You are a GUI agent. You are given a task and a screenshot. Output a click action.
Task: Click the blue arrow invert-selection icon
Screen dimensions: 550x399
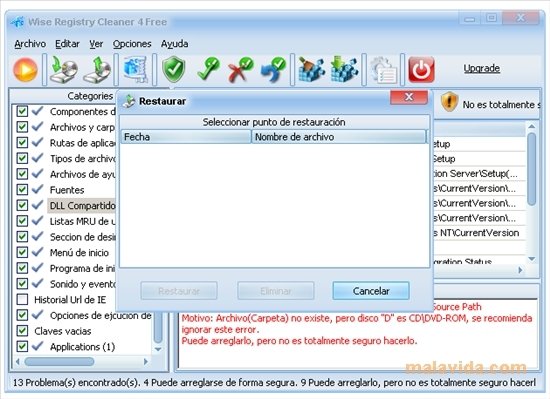tap(273, 70)
